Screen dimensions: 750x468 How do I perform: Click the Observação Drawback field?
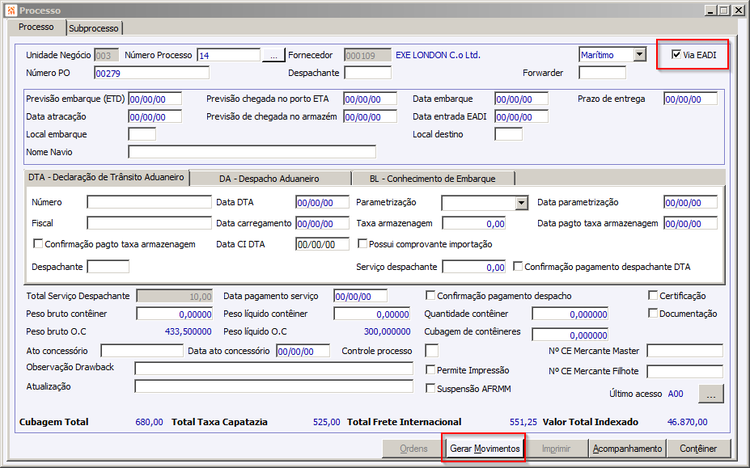click(x=274, y=368)
